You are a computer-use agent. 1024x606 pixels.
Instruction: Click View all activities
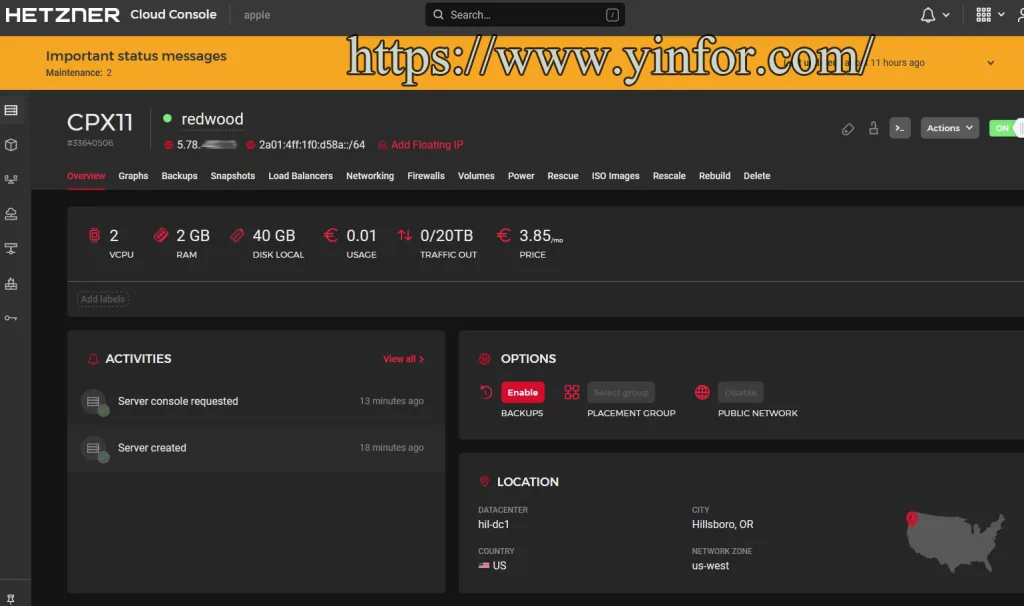click(x=404, y=358)
